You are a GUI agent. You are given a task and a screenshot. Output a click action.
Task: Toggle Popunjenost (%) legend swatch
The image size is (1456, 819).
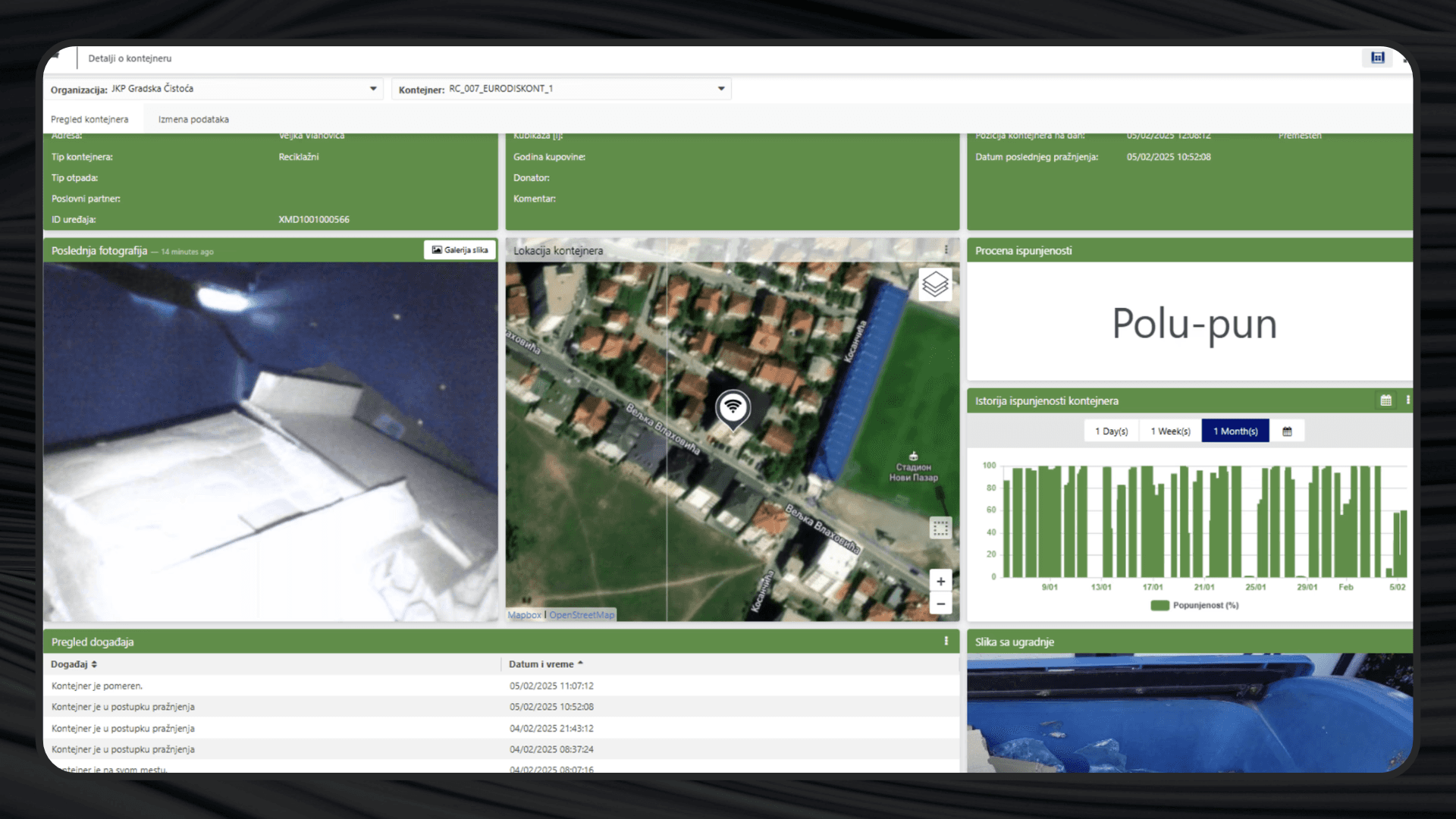pos(1159,605)
